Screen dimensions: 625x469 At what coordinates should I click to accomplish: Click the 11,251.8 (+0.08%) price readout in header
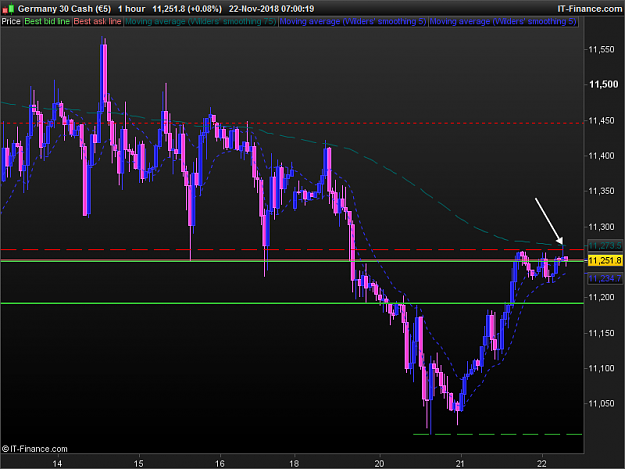pos(187,8)
